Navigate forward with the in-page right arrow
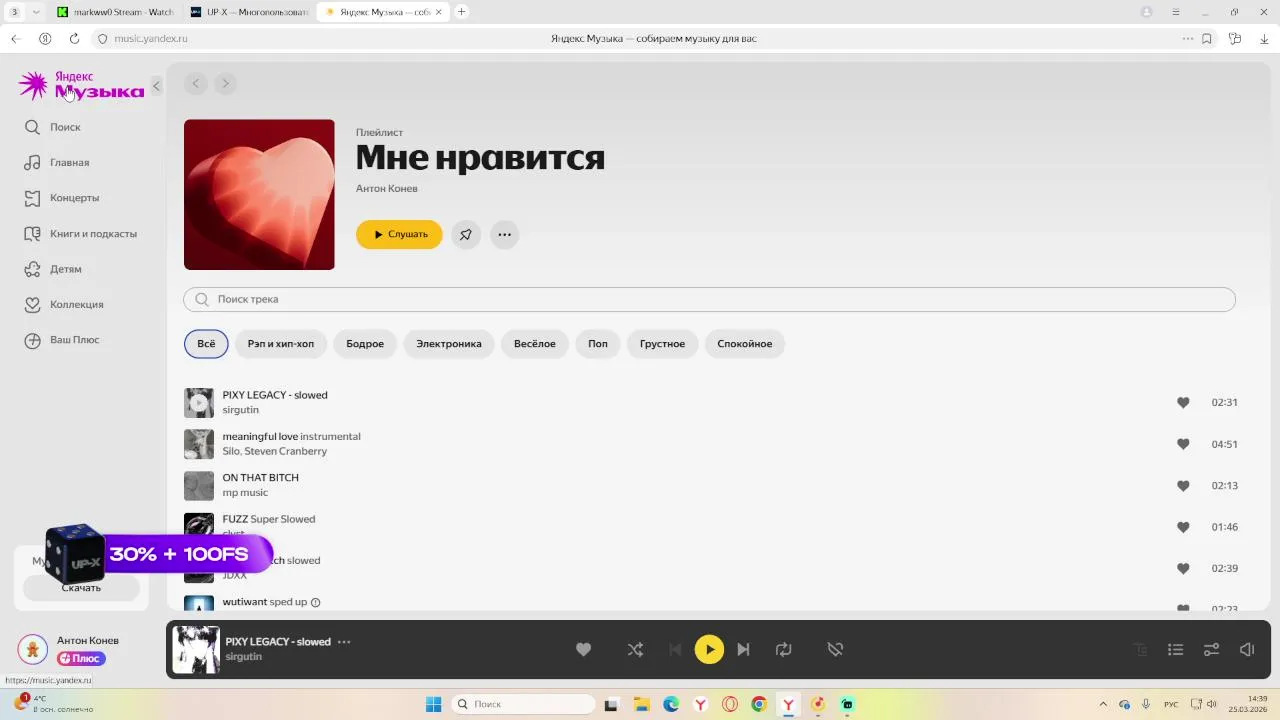 [x=225, y=83]
